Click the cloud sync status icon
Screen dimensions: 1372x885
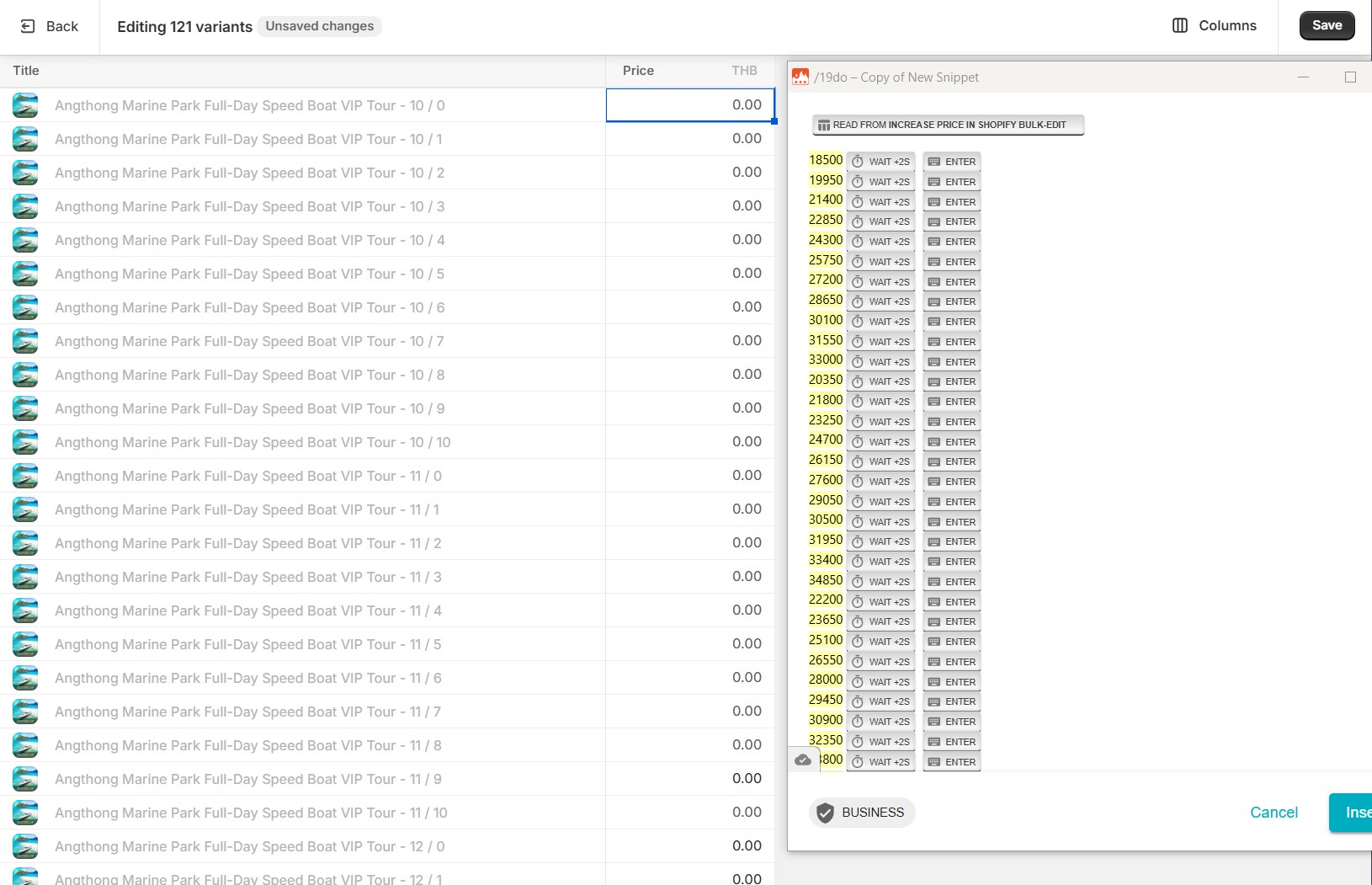[x=803, y=760]
